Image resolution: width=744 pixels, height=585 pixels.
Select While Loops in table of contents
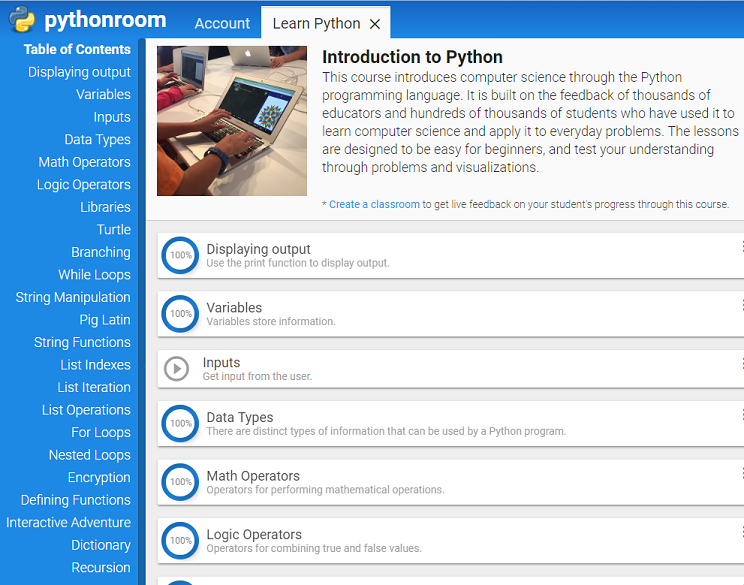pos(94,275)
